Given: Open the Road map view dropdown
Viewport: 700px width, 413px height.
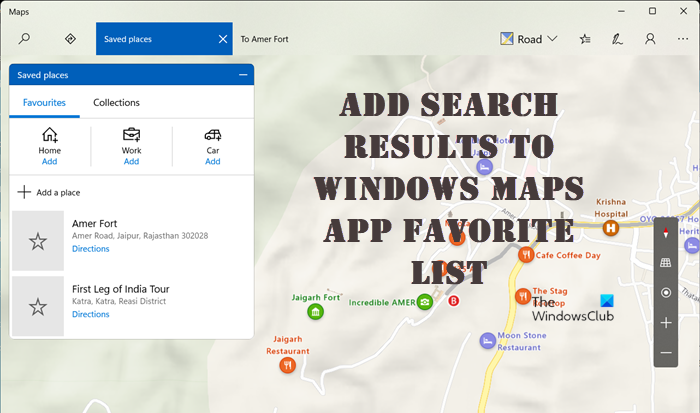Looking at the screenshot, I should coord(529,39).
